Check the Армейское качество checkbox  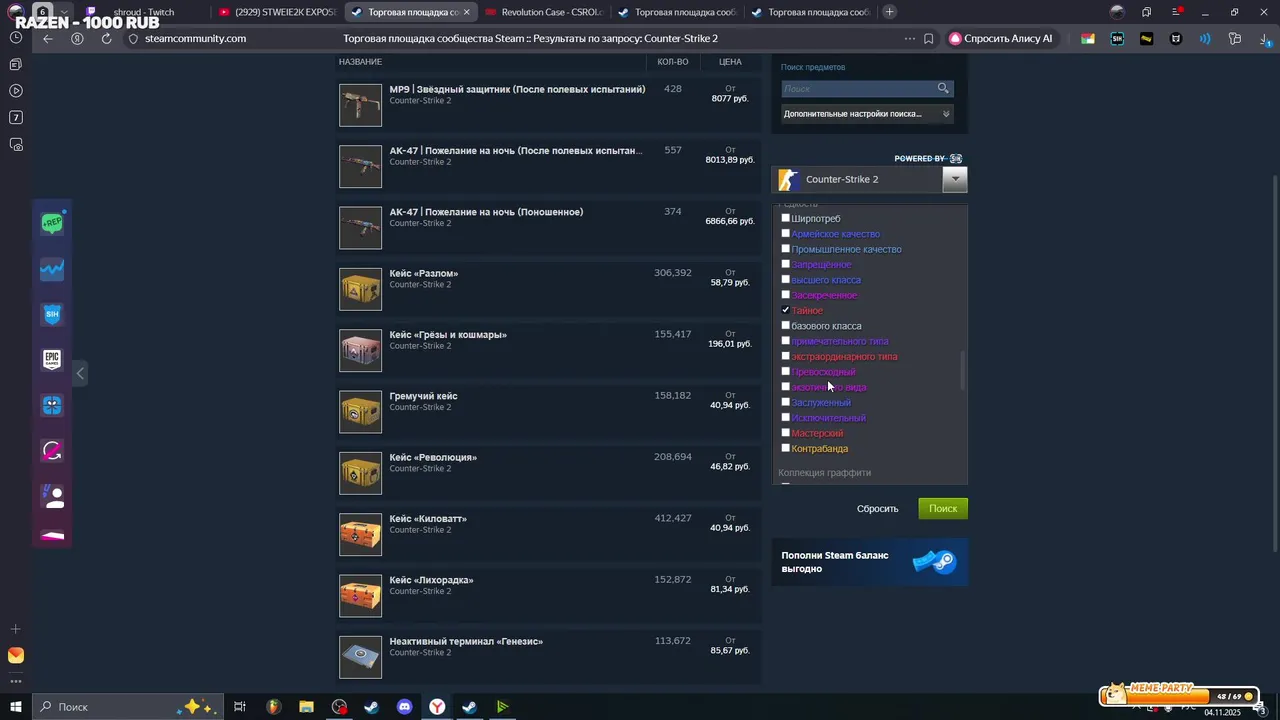click(785, 233)
